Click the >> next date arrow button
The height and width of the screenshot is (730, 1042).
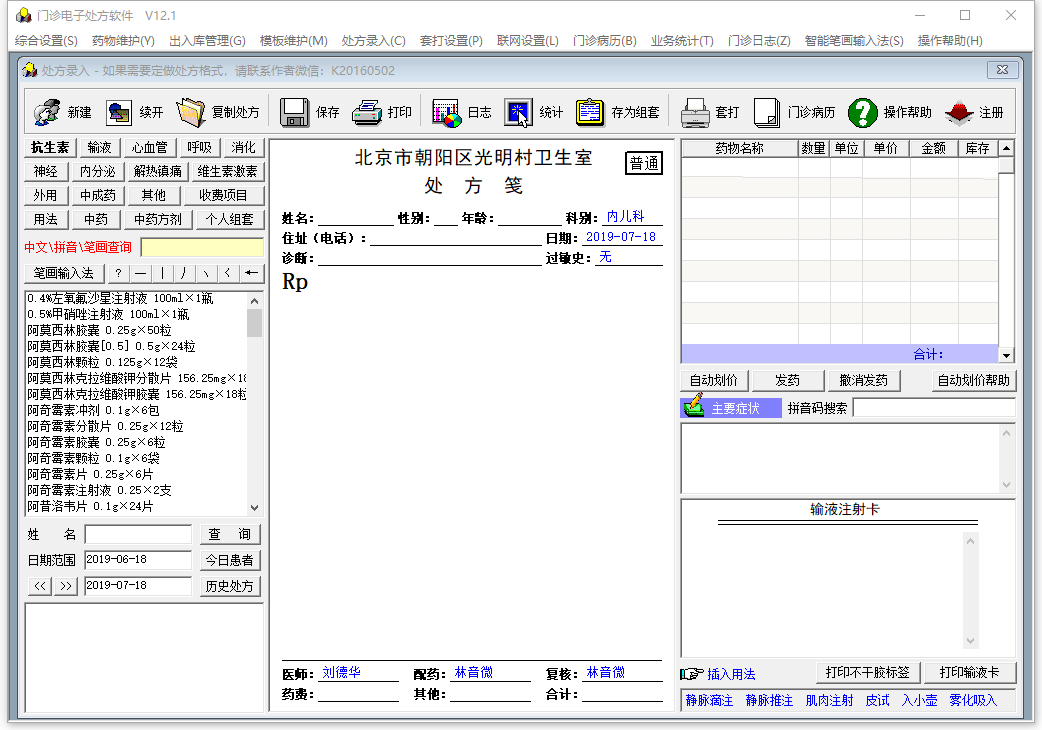pos(66,586)
